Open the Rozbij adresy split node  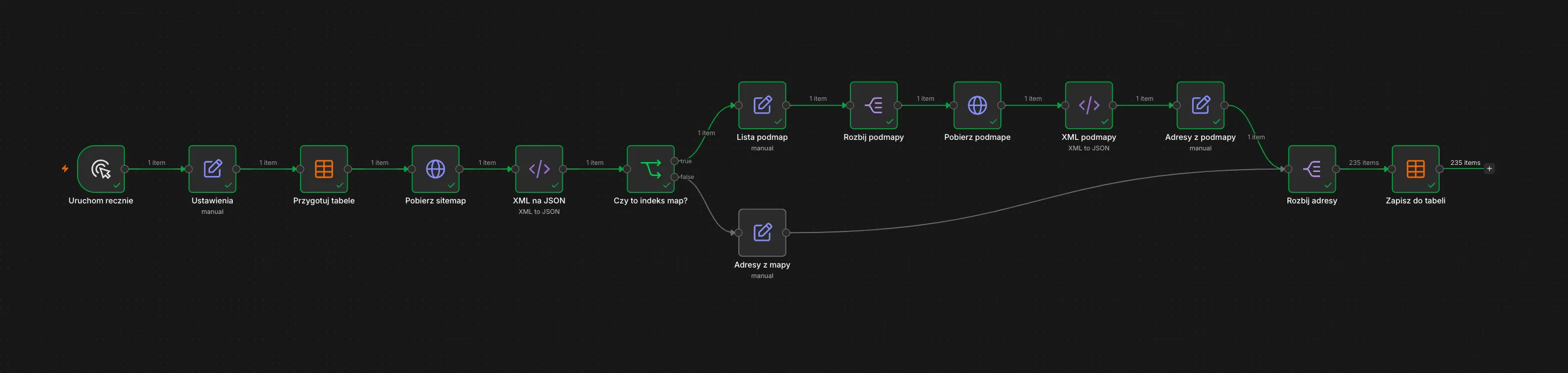pos(1312,168)
